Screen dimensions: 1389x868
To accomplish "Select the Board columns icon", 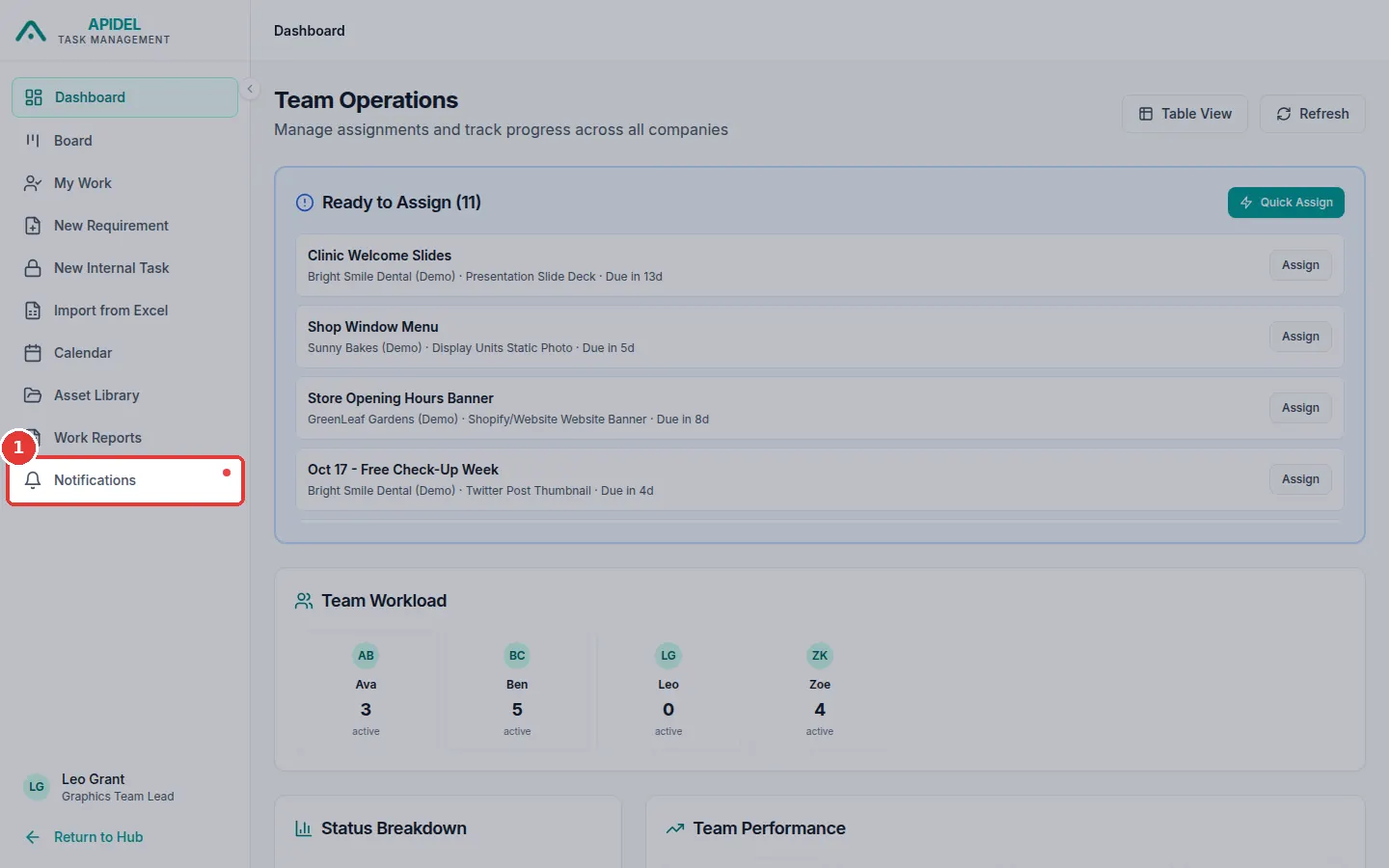I will [x=33, y=141].
